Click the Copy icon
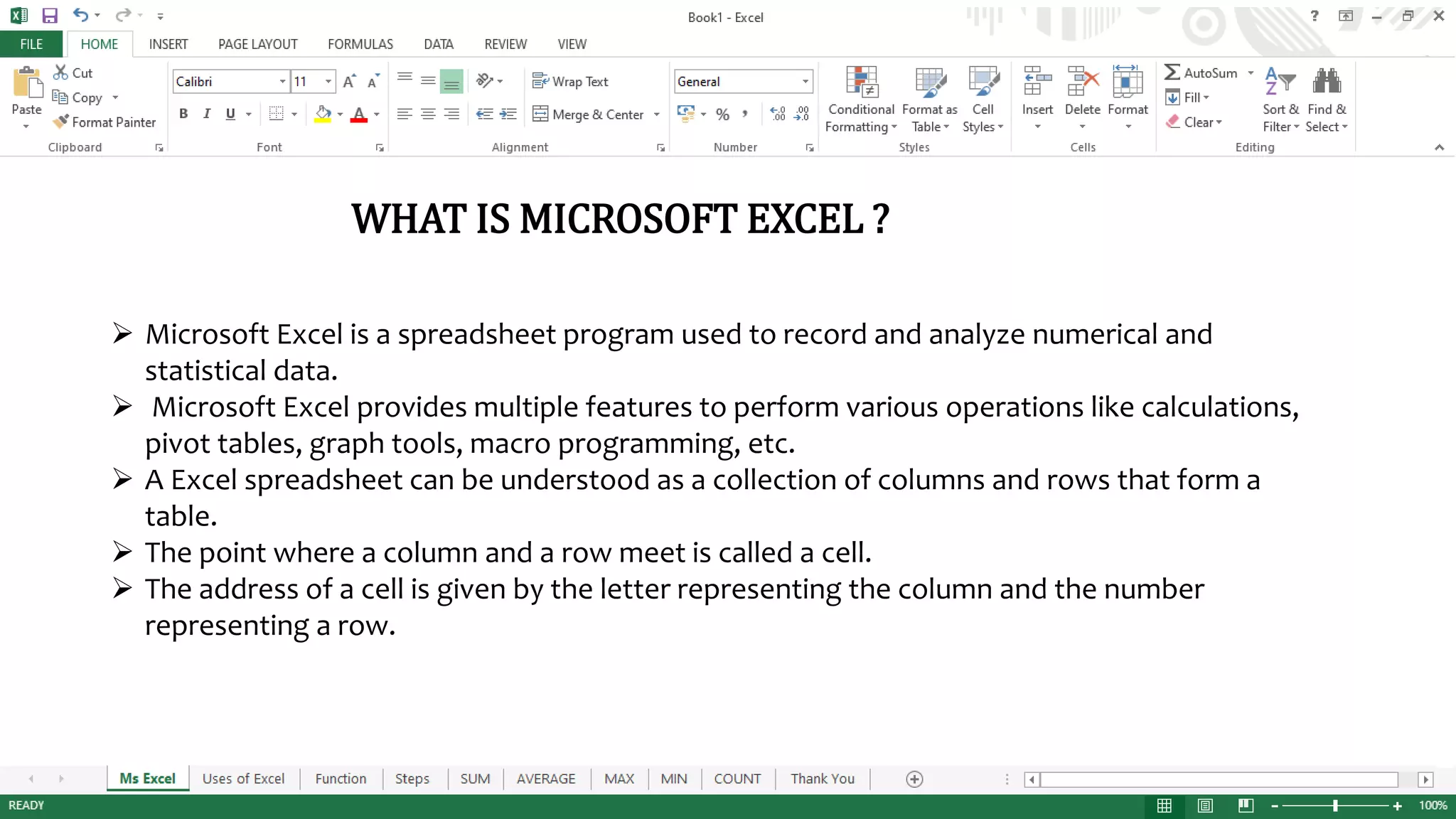The height and width of the screenshot is (819, 1456). pyautogui.click(x=60, y=97)
